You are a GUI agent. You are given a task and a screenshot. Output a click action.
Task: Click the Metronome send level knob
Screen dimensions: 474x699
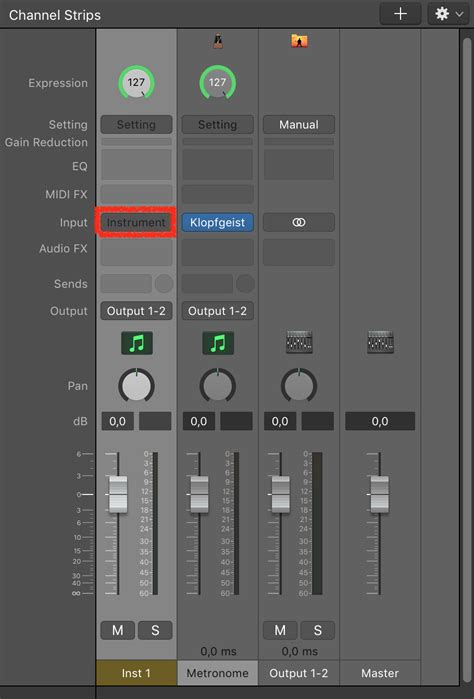point(245,284)
